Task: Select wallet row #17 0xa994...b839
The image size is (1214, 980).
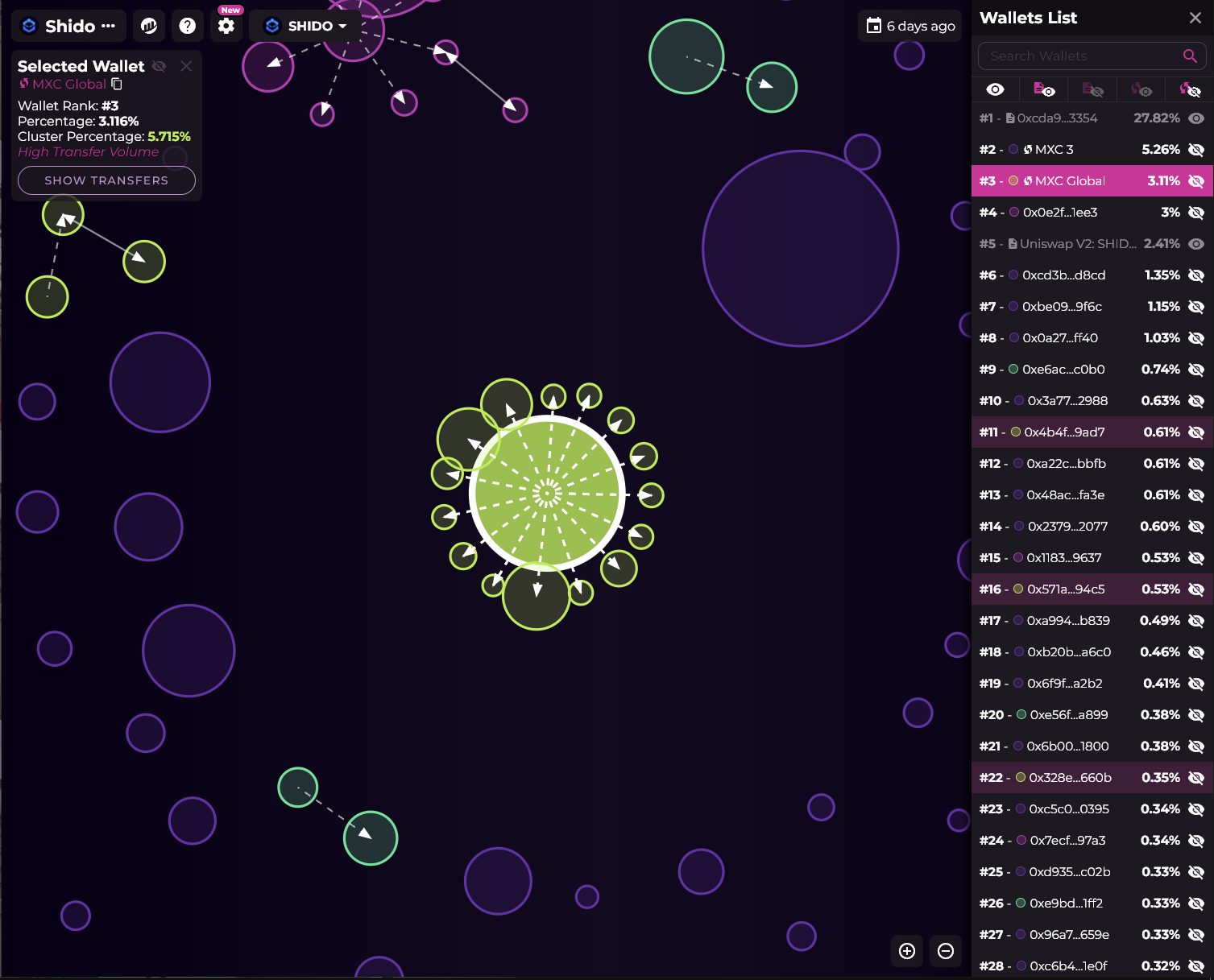Action: [1092, 620]
